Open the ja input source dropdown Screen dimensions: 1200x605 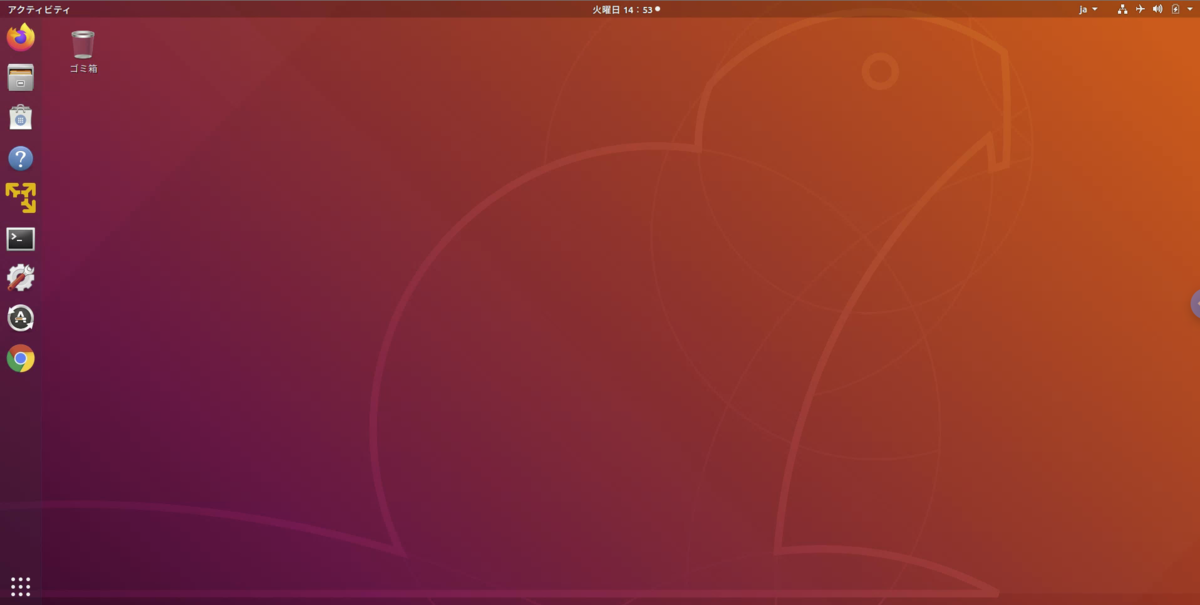[x=1088, y=9]
